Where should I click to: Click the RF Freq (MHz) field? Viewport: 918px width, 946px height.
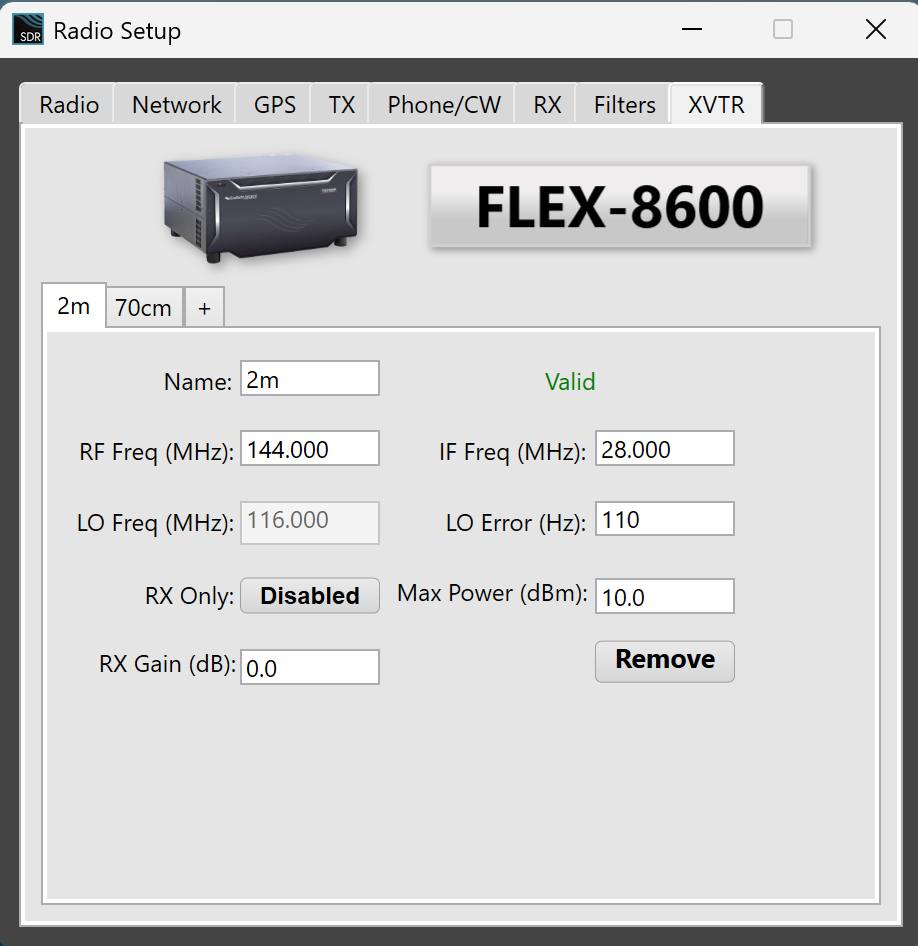point(310,448)
